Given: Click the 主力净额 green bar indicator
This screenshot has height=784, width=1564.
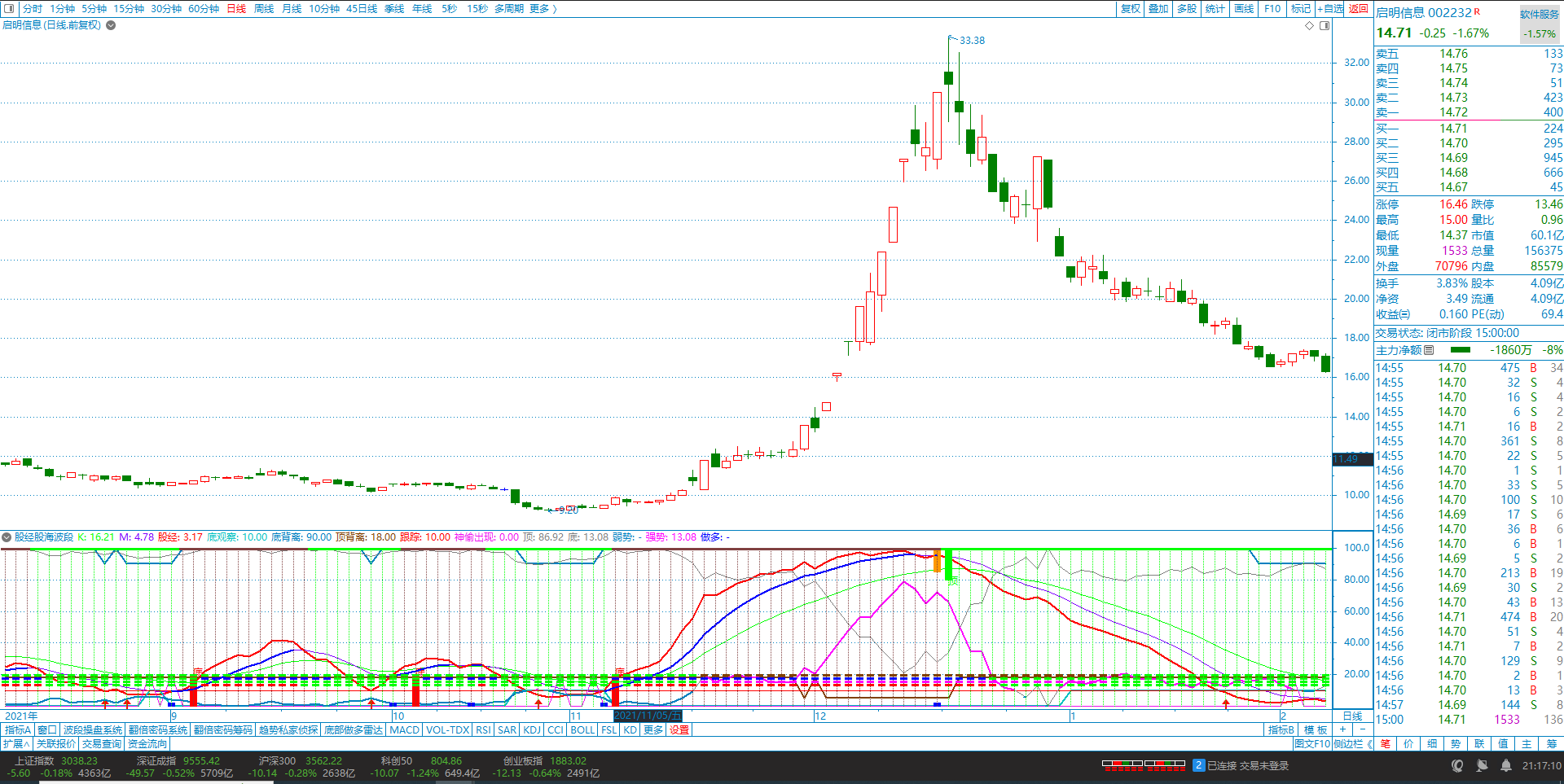Looking at the screenshot, I should (x=1461, y=350).
